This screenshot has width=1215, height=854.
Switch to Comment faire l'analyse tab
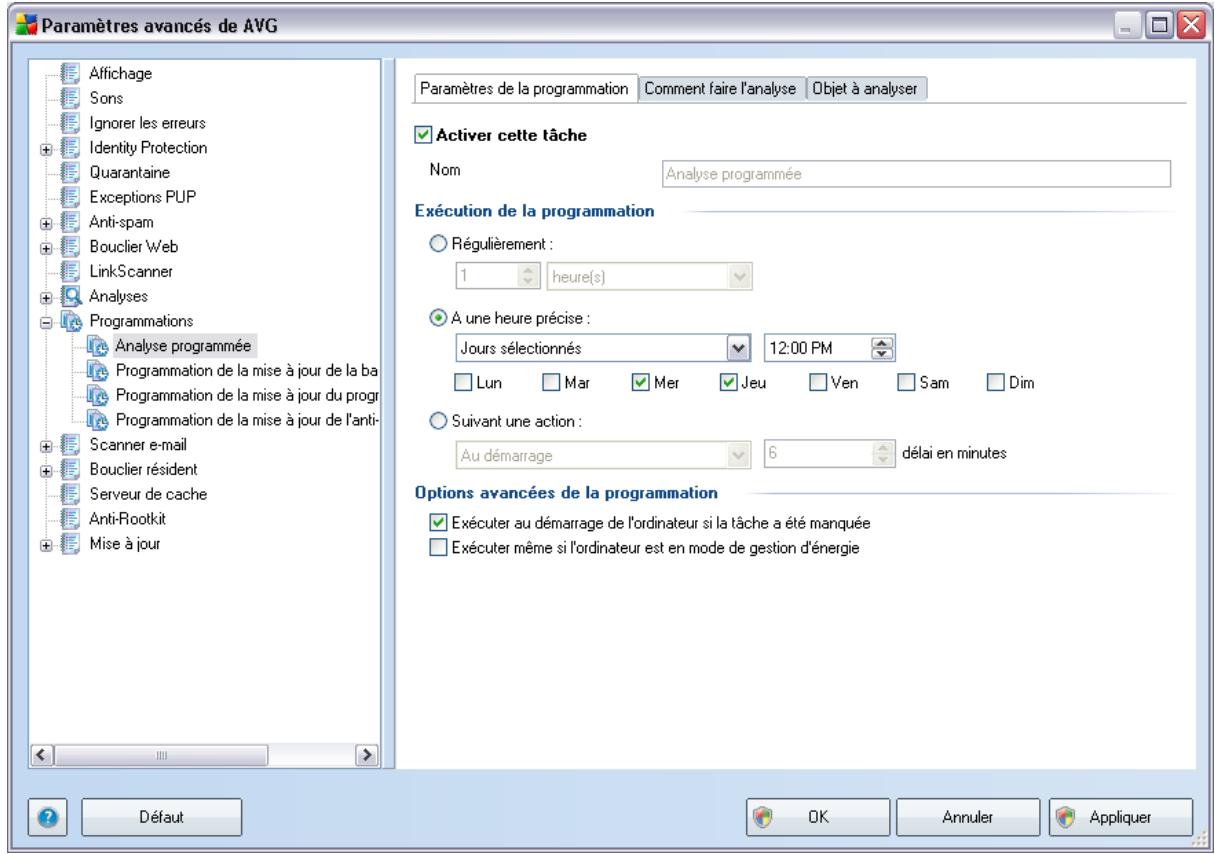coord(720,89)
